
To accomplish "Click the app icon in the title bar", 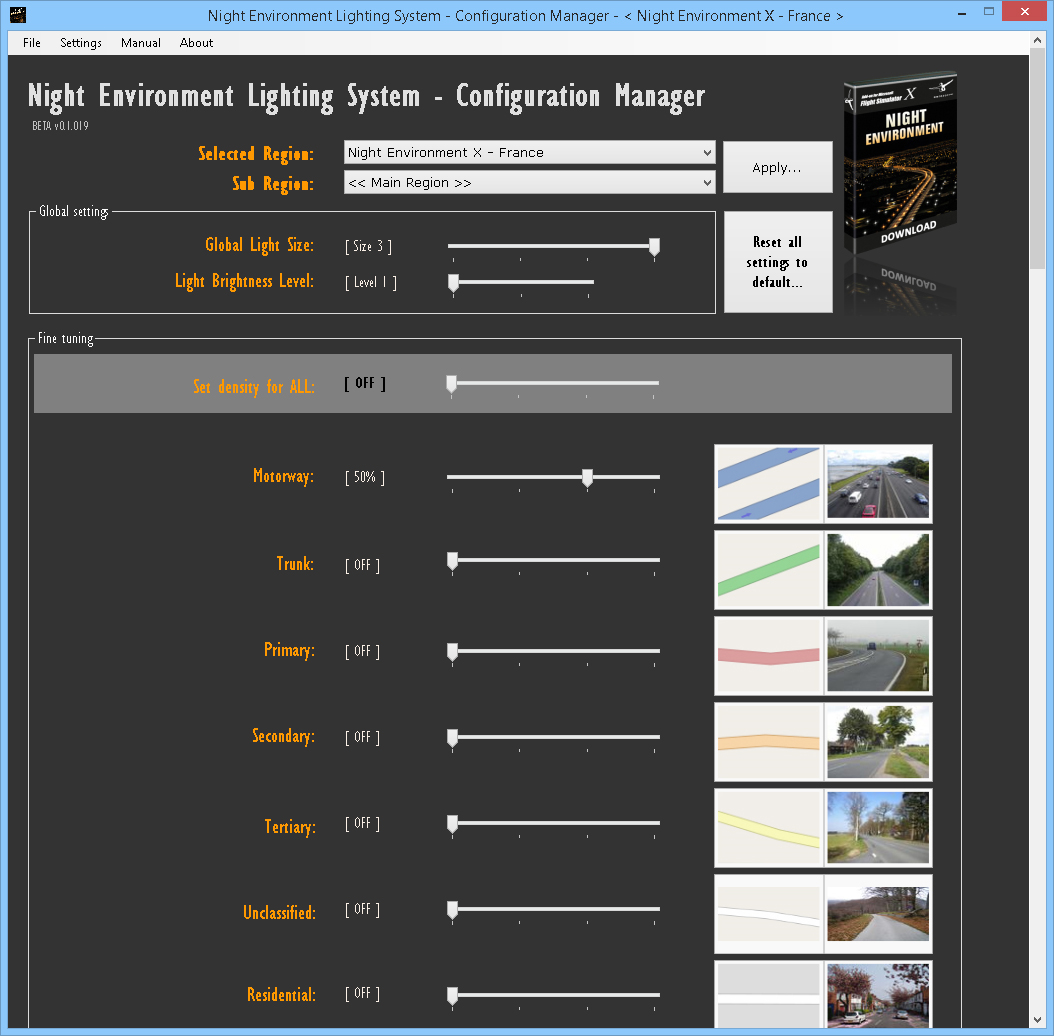I will coord(18,14).
